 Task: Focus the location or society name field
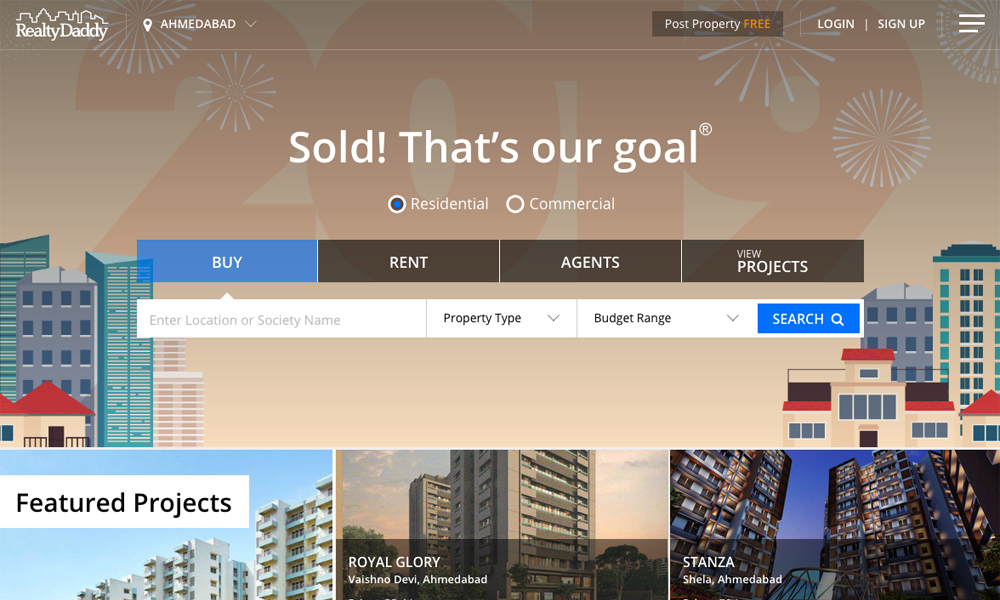[x=281, y=319]
